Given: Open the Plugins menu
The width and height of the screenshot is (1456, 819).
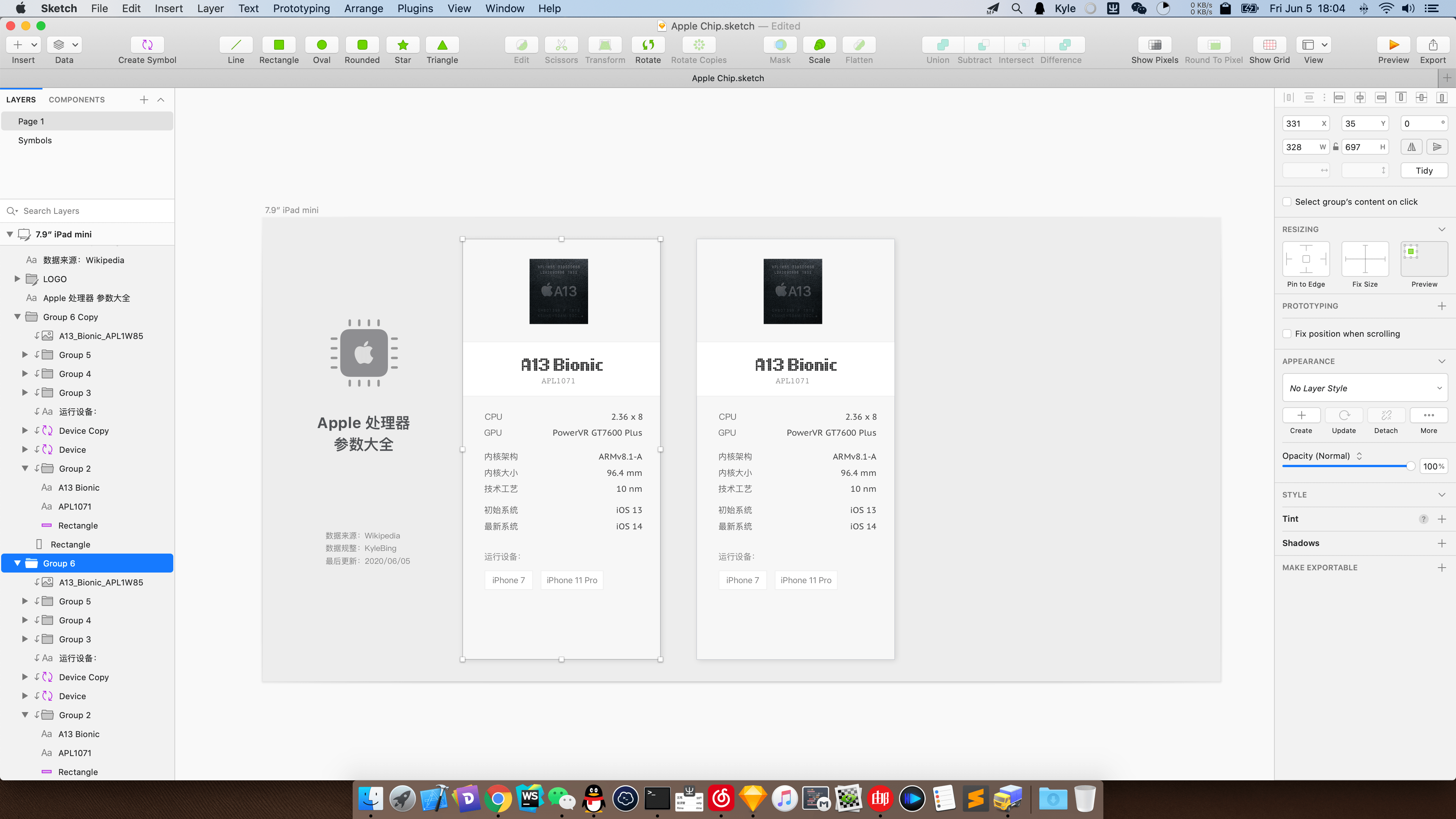Looking at the screenshot, I should [x=415, y=8].
